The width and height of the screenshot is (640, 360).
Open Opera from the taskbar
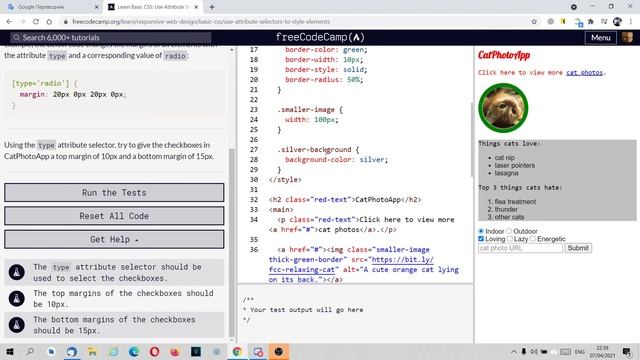154,351
